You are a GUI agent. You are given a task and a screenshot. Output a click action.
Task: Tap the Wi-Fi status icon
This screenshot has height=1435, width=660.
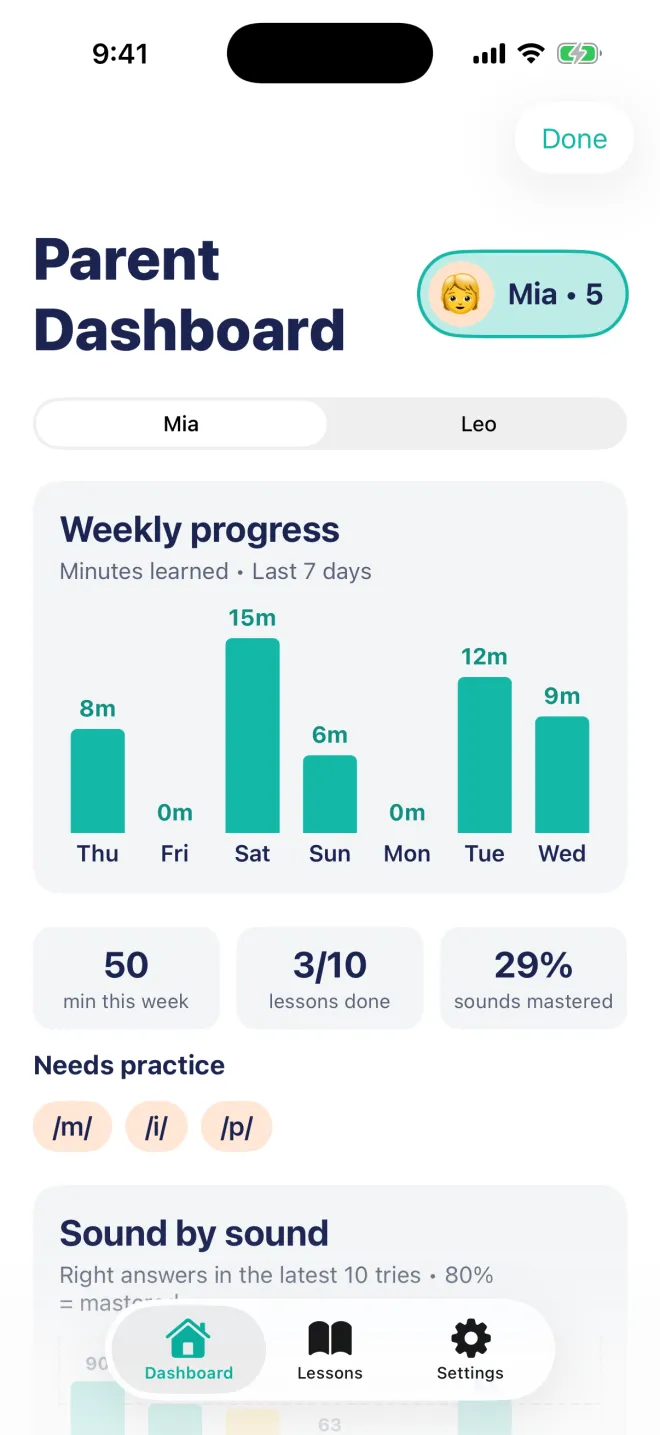tap(531, 54)
